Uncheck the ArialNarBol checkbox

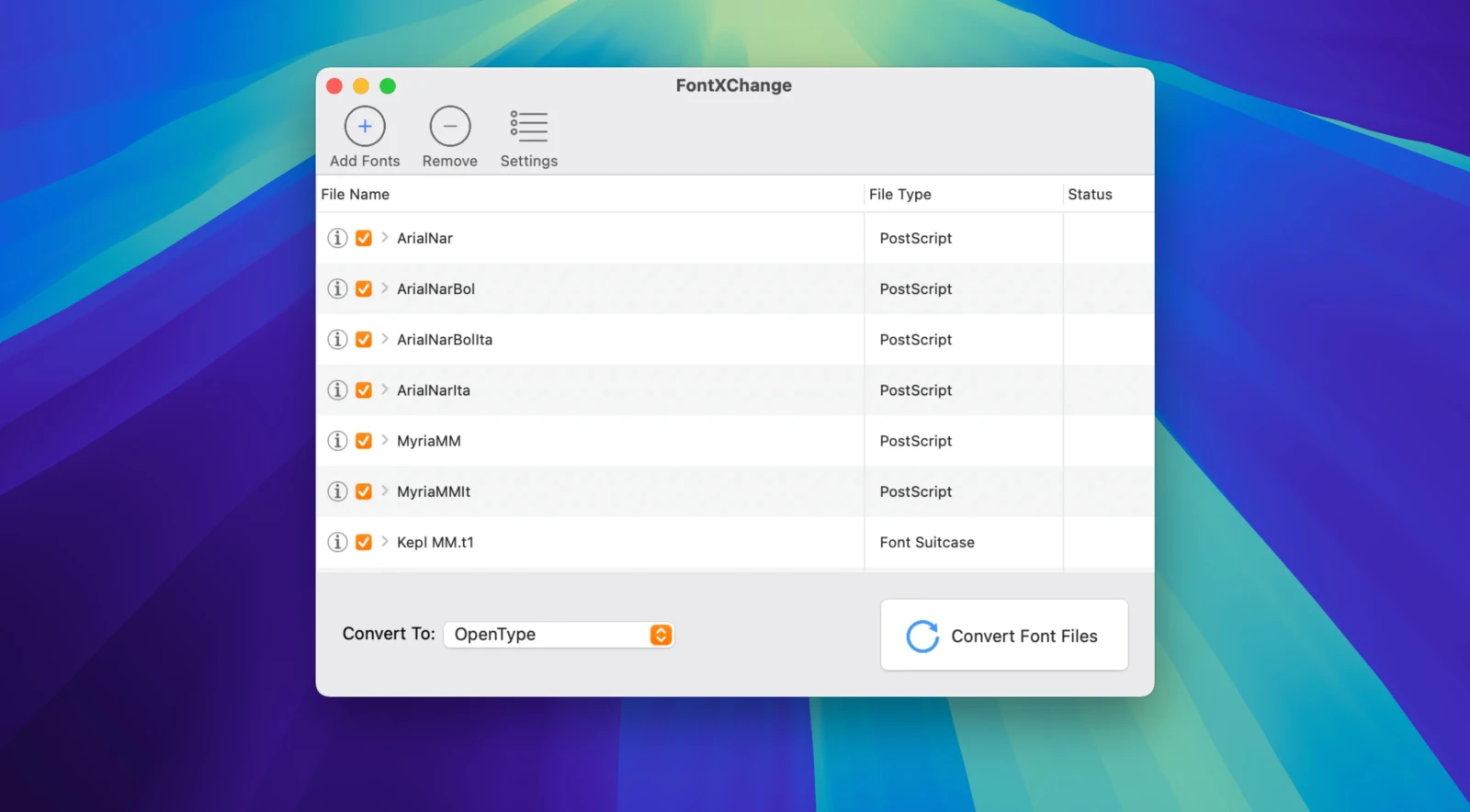(364, 288)
